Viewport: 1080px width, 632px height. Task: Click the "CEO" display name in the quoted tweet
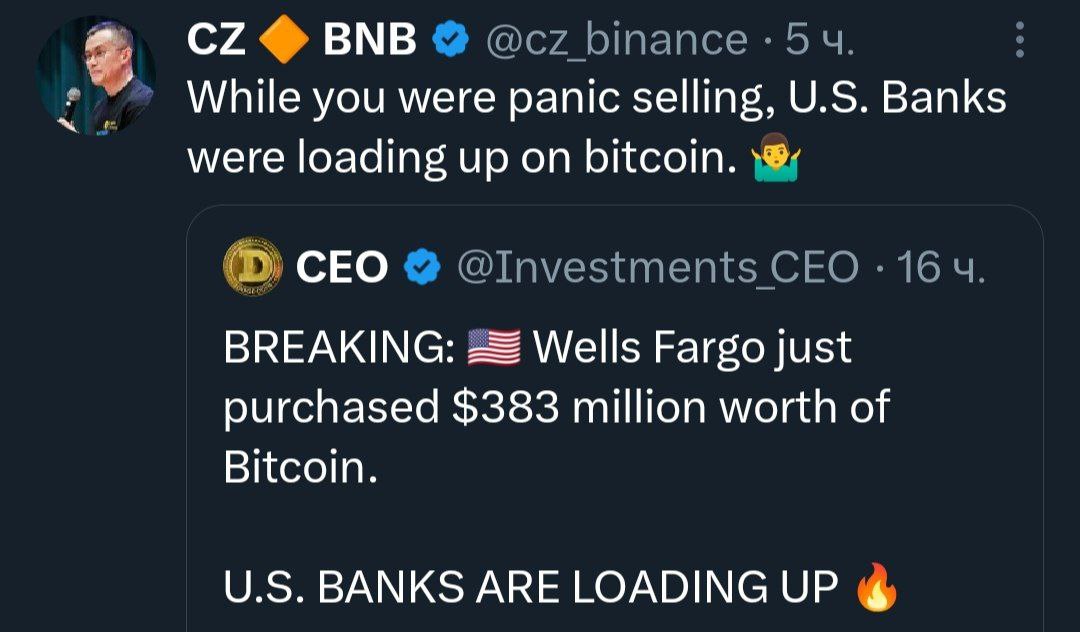tap(342, 267)
